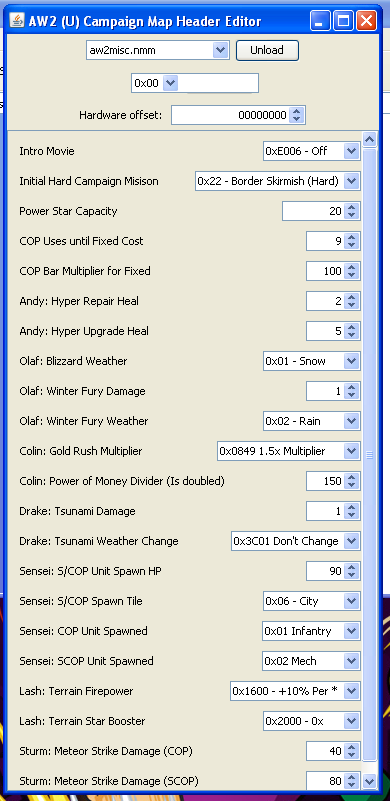Decrease Sturm Meteor Strike Damage (SCOP)
This screenshot has height=801, width=390.
351,785
